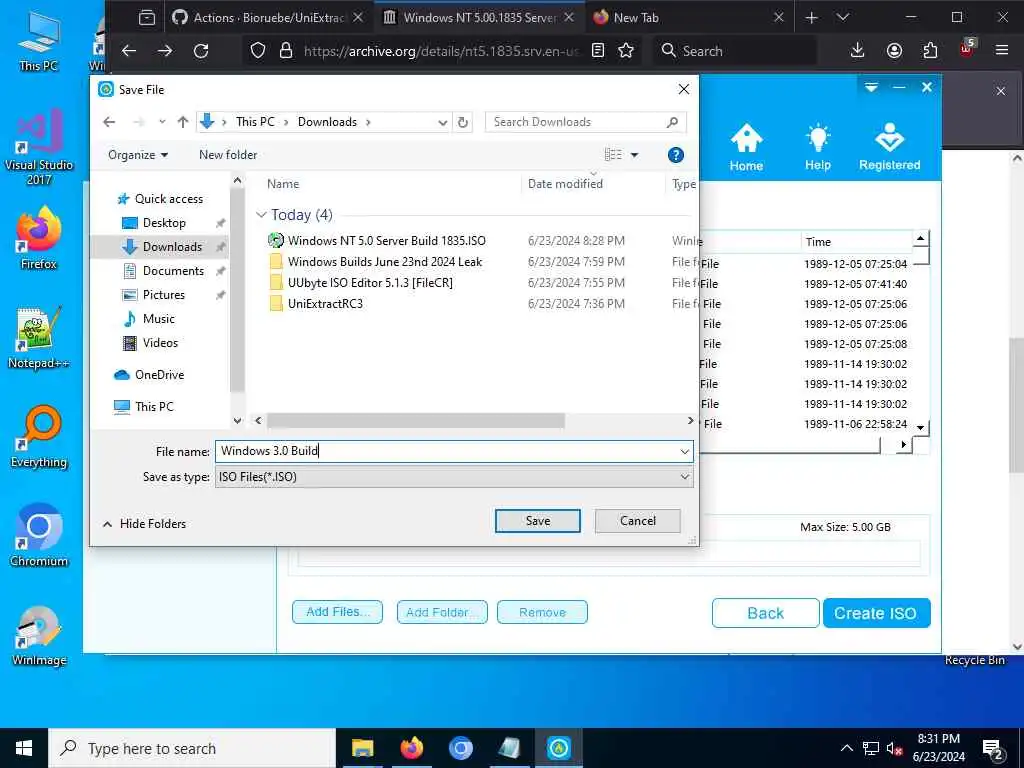1024x768 pixels.
Task: Open WinImage desktop shortcut
Action: pyautogui.click(x=39, y=635)
